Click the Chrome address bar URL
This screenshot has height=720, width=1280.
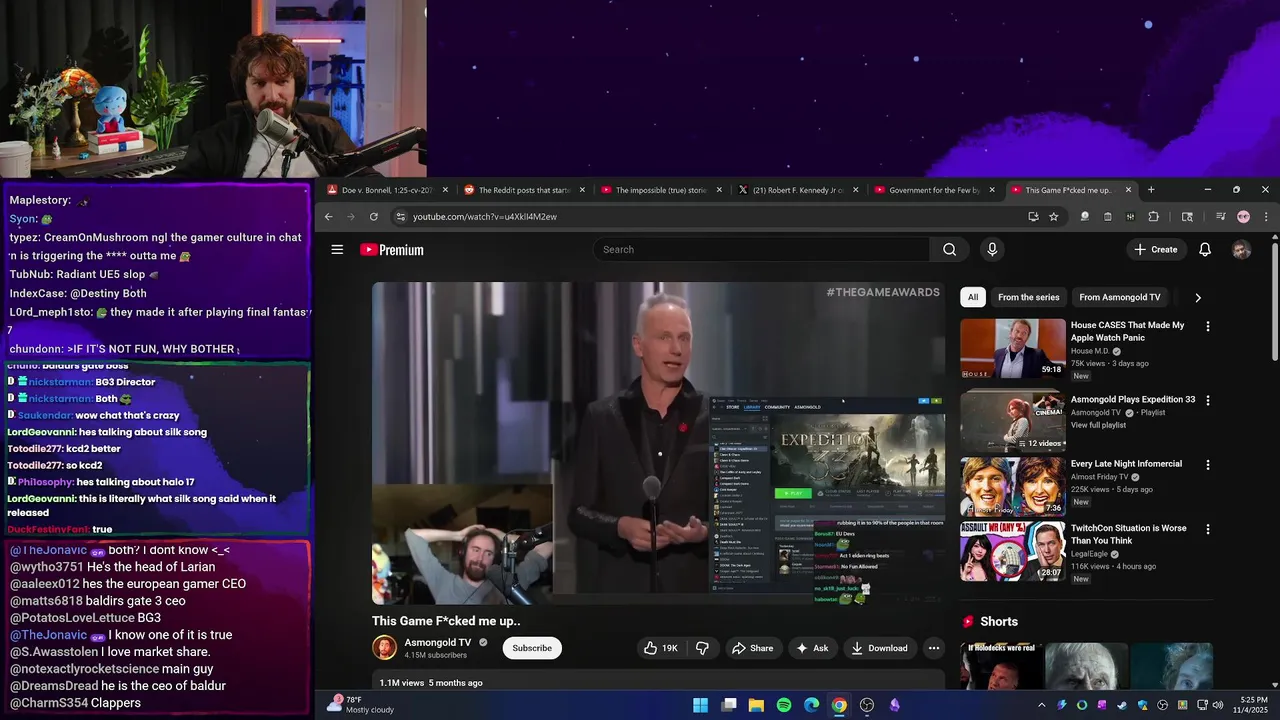[485, 217]
